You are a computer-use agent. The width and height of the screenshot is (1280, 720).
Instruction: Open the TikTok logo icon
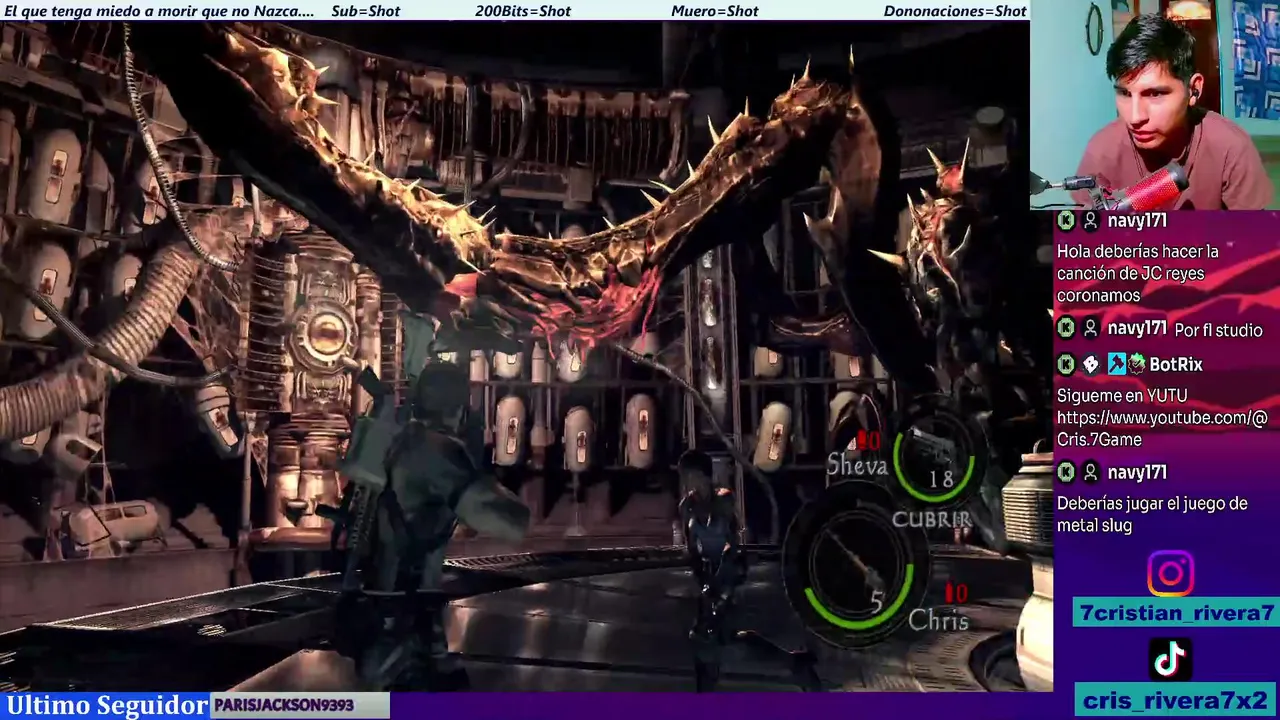(x=1170, y=659)
